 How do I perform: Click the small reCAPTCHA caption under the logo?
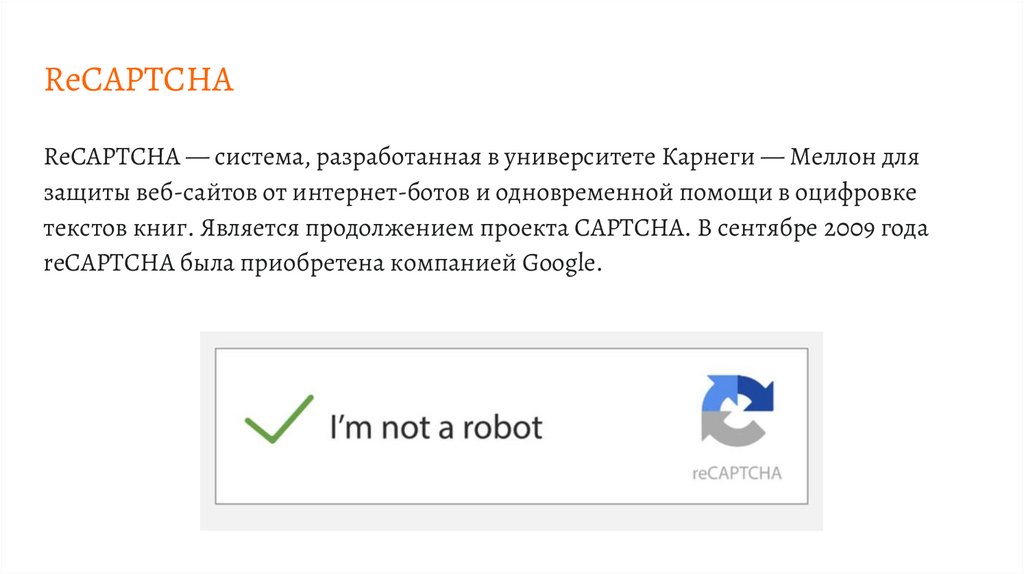[x=736, y=472]
